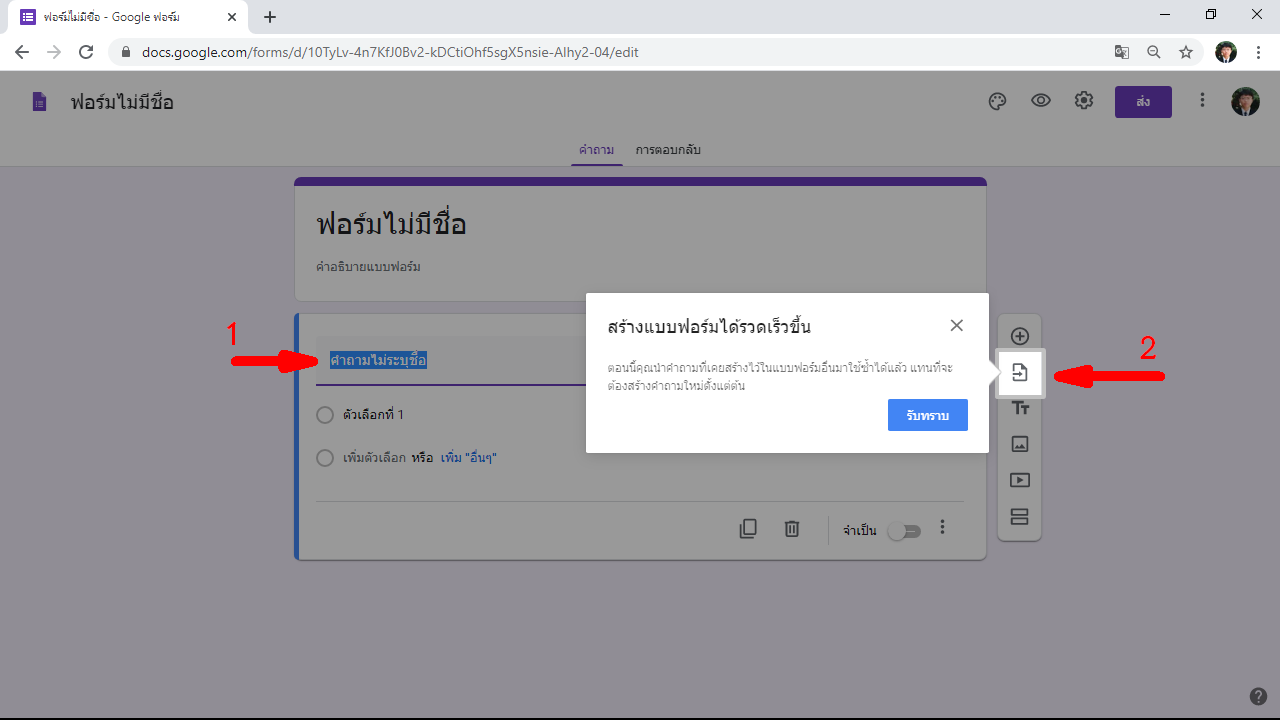
Task: Click the add video icon
Action: pyautogui.click(x=1020, y=480)
